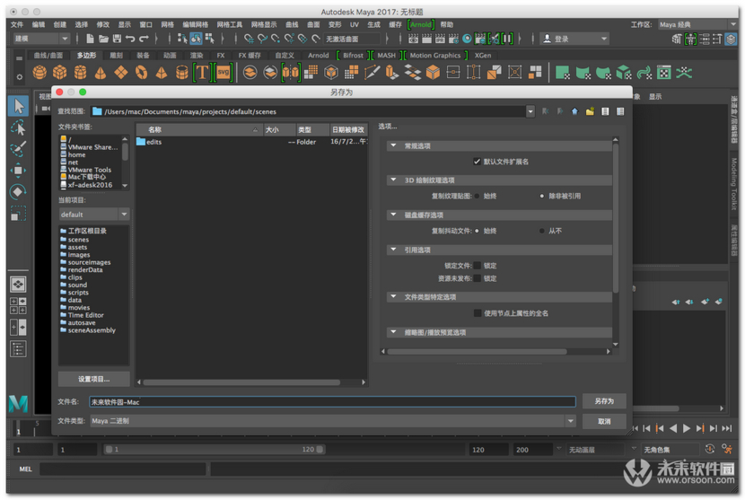Sort file list by the name column header
Screen dimensions: 745x500
(199, 129)
